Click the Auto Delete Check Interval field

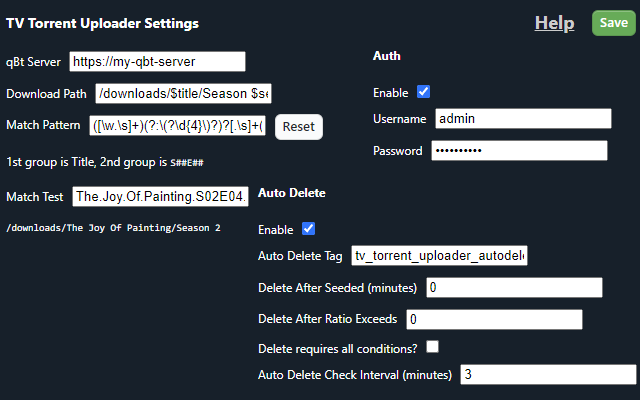[x=547, y=375]
